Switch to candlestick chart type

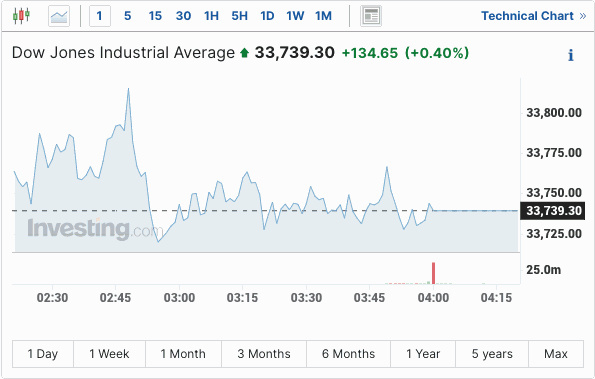(21, 16)
